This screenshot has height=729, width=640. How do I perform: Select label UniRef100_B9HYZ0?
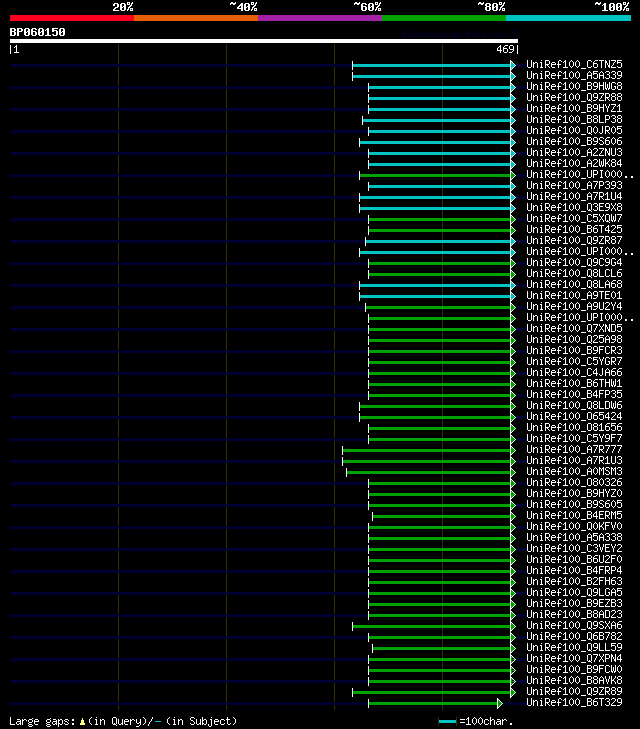pyautogui.click(x=574, y=493)
